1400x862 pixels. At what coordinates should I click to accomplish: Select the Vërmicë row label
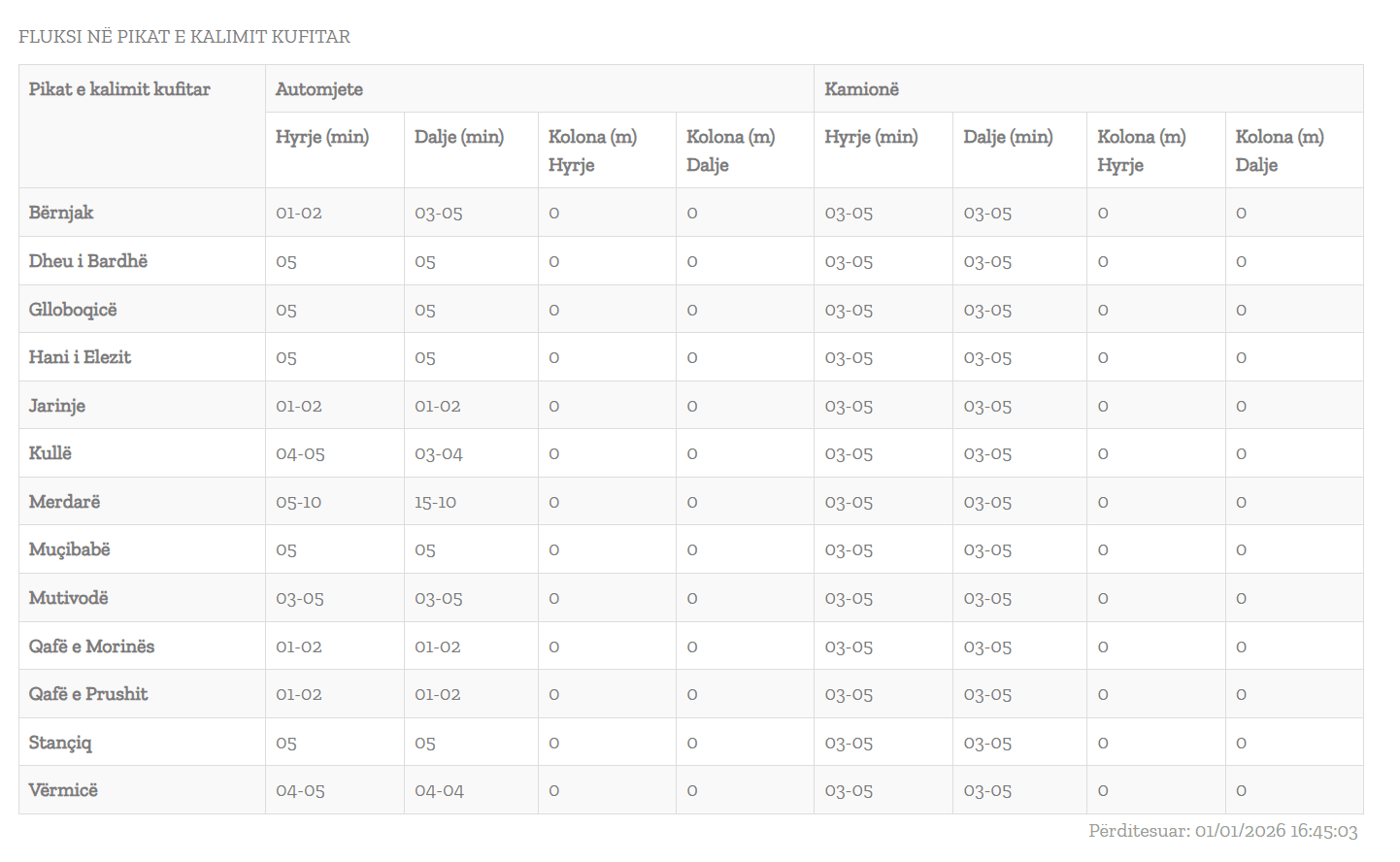[63, 790]
